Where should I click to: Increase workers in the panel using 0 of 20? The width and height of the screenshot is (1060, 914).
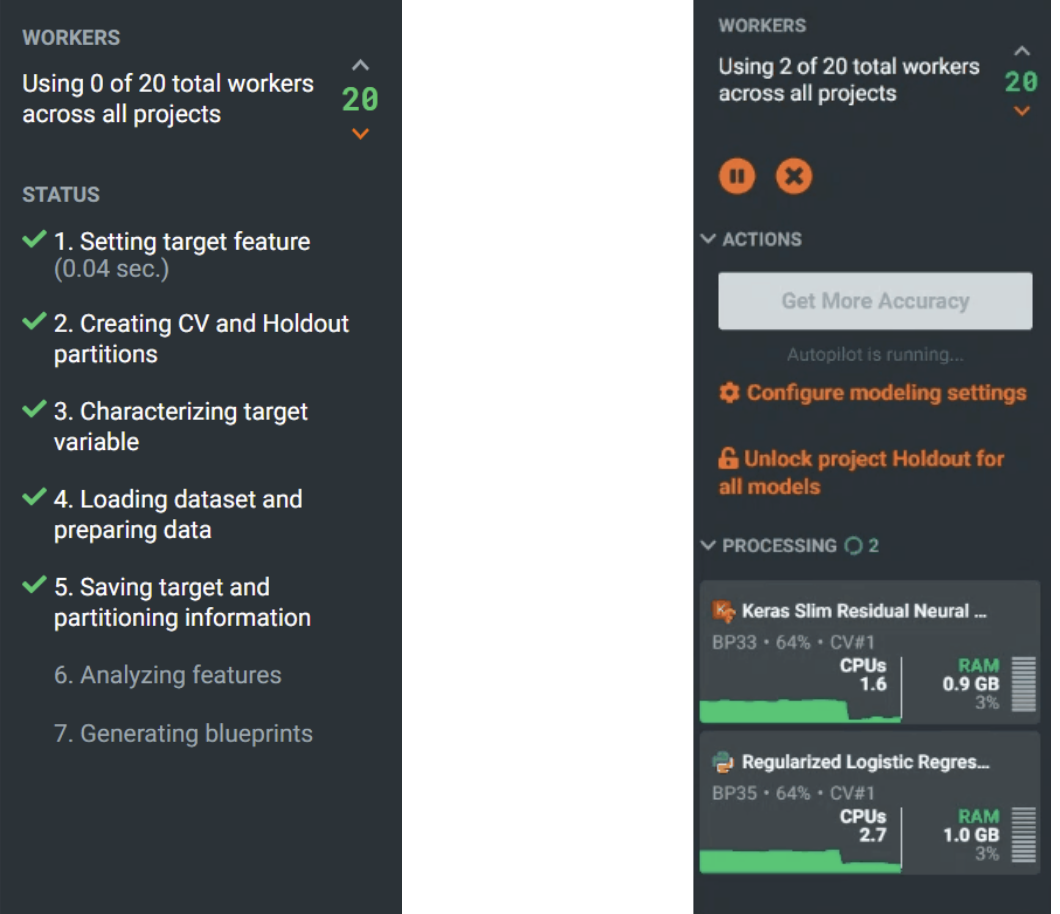pos(361,66)
